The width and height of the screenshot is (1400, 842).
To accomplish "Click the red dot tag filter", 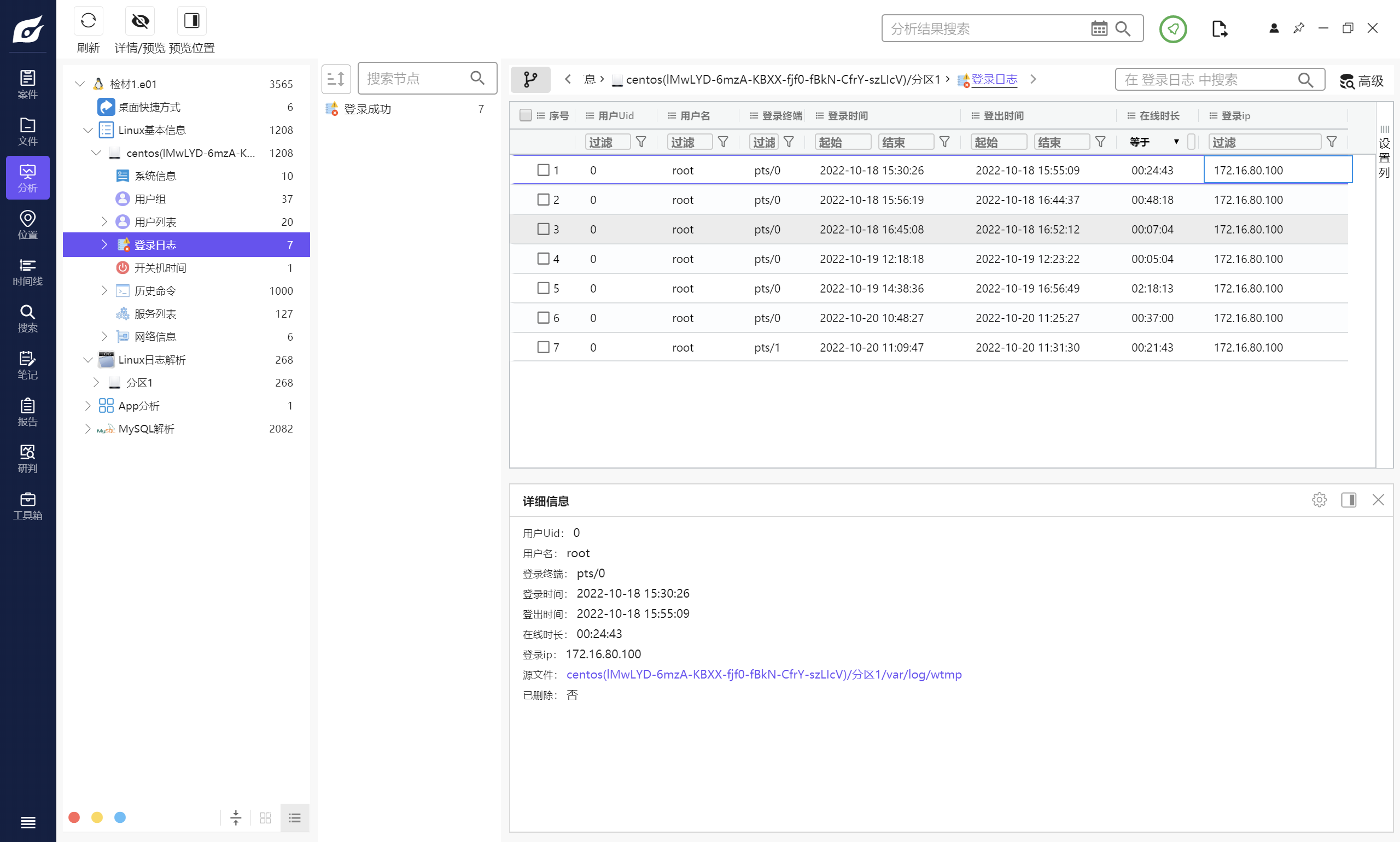I will (74, 817).
